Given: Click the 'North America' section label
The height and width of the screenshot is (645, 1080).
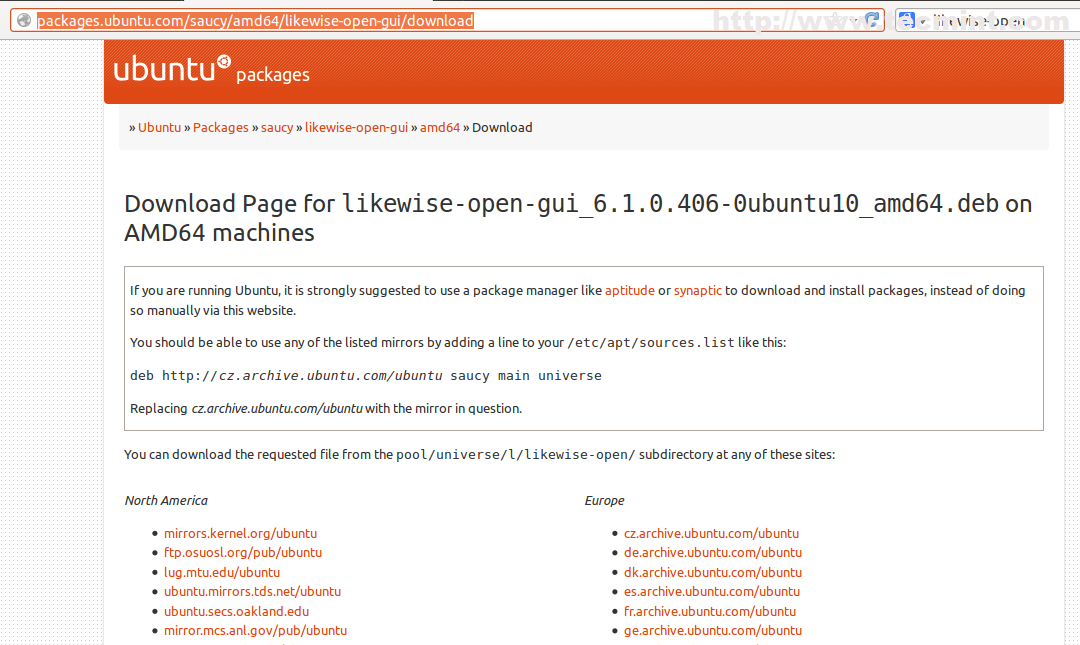Looking at the screenshot, I should coord(166,501).
